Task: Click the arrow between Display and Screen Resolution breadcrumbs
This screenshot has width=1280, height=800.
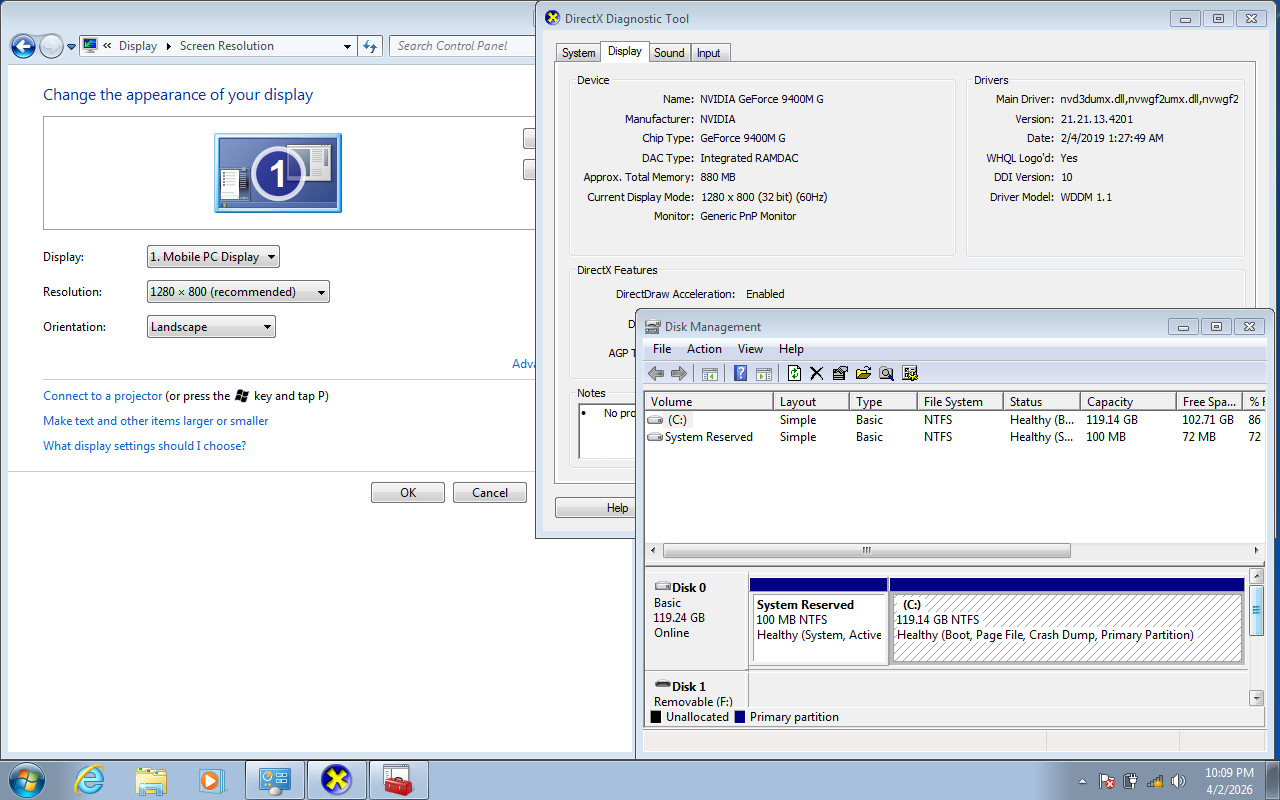Action: click(168, 46)
